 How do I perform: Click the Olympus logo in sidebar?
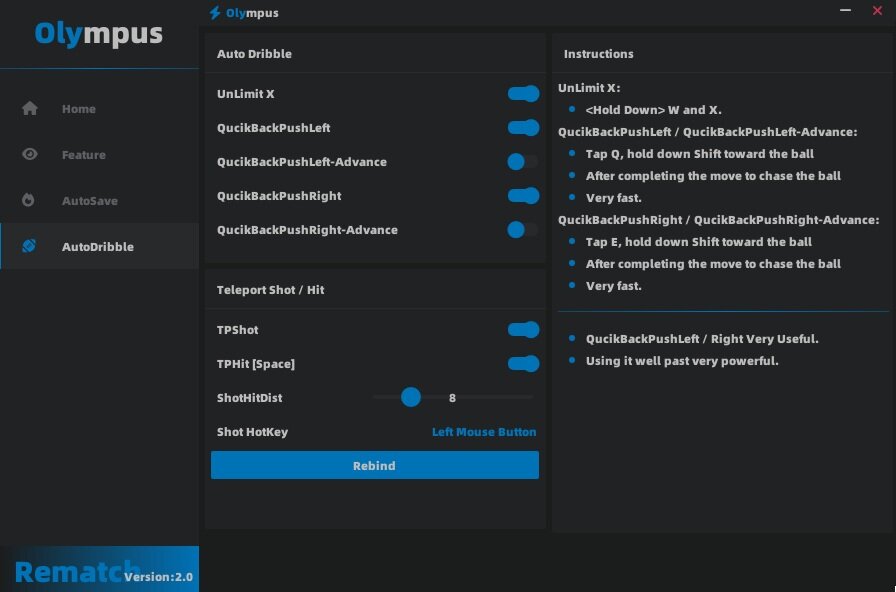[99, 33]
